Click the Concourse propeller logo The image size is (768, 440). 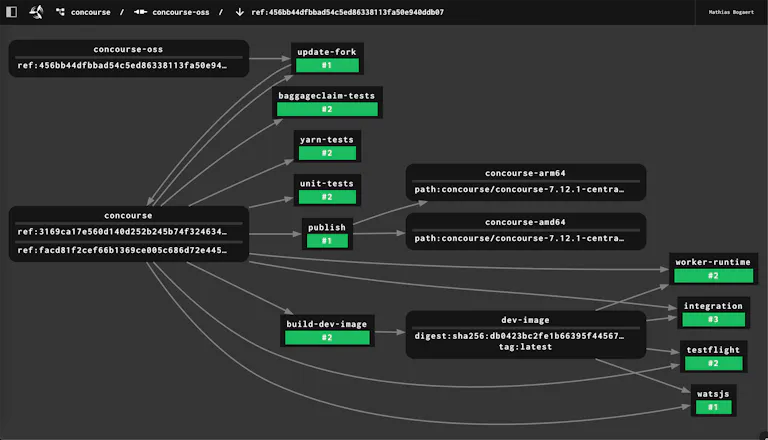[x=36, y=12]
